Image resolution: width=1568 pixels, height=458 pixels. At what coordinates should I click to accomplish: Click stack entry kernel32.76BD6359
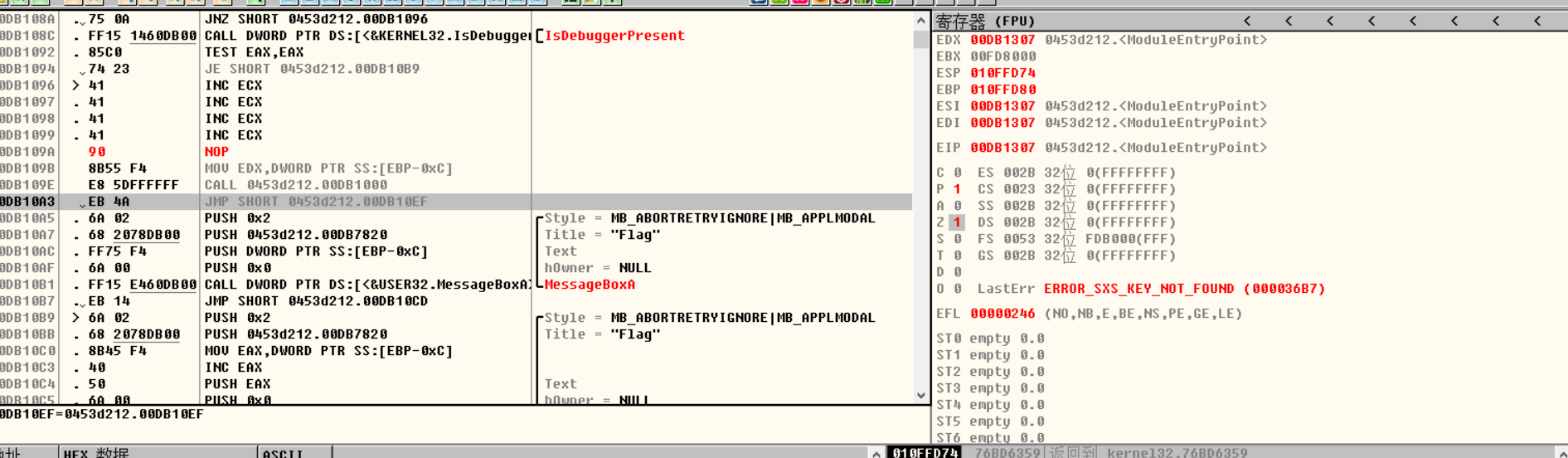coord(1177,452)
